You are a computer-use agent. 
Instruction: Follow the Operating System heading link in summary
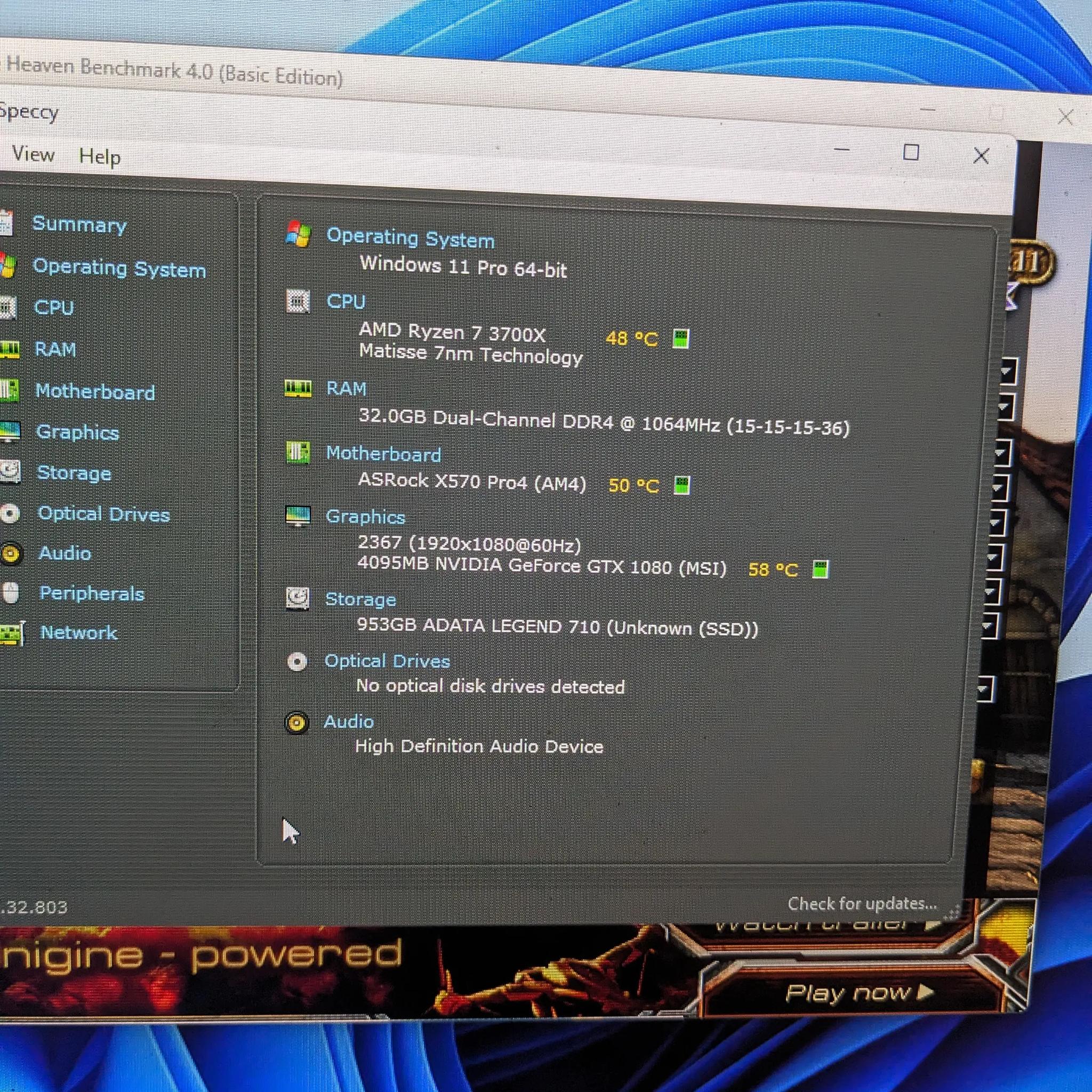(411, 238)
